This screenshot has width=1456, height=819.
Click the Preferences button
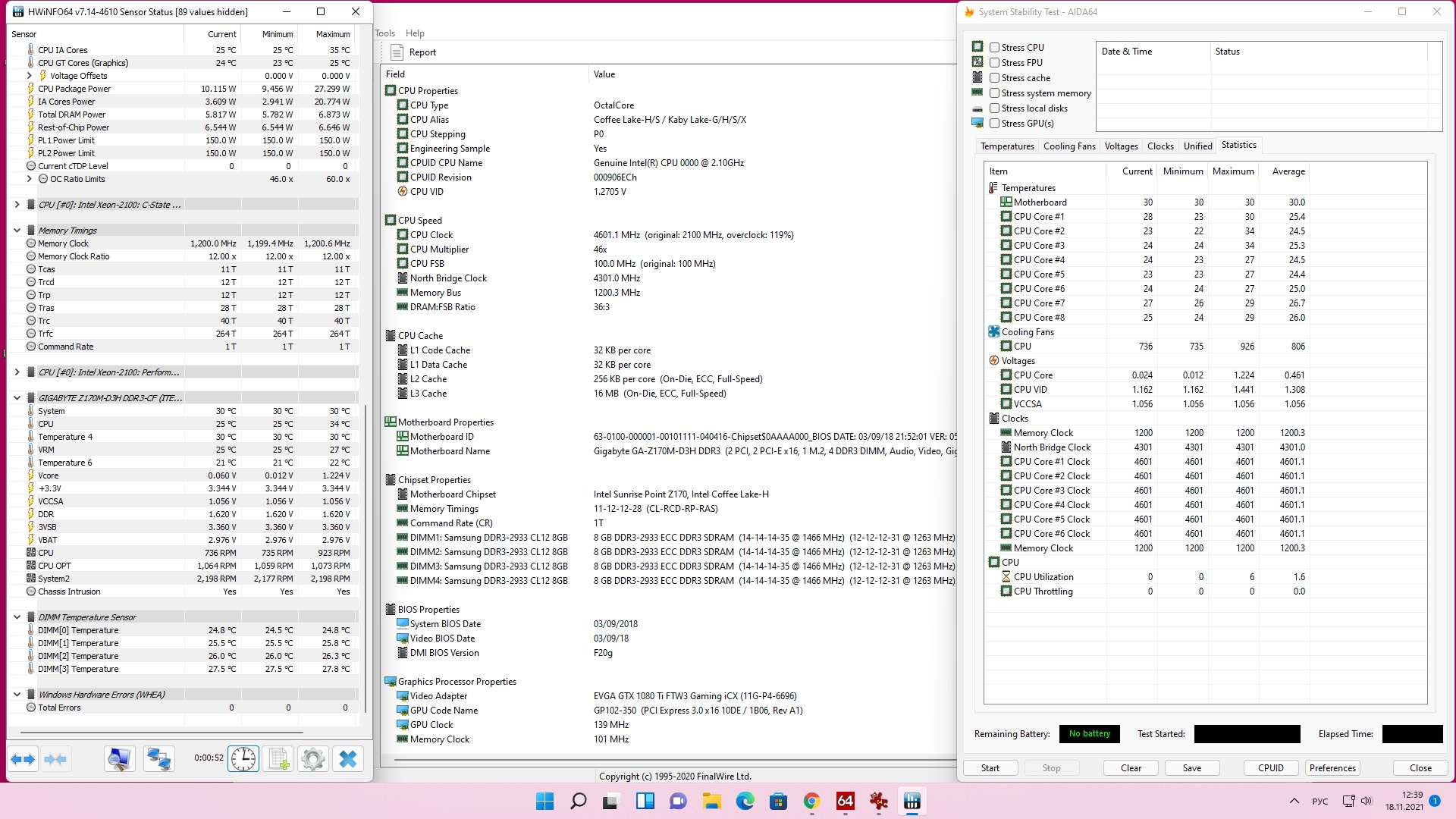[1332, 768]
